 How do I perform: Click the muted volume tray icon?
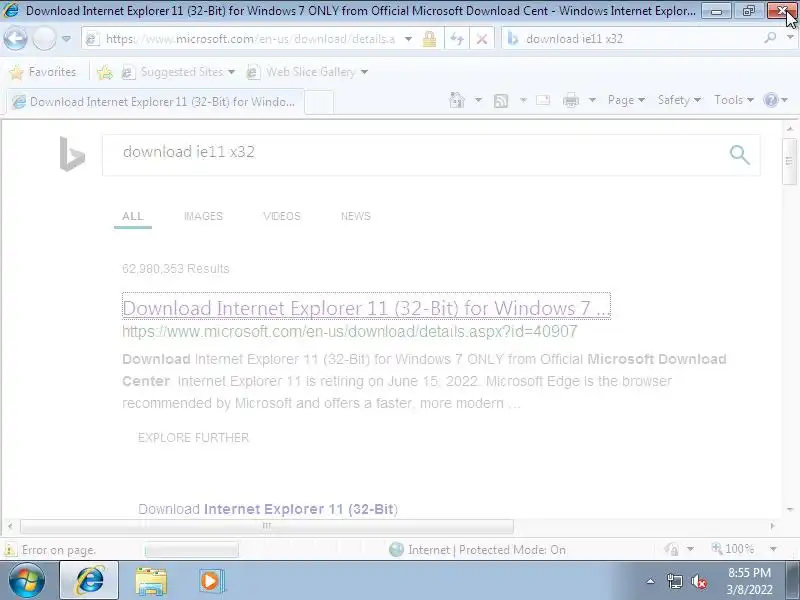tap(698, 581)
